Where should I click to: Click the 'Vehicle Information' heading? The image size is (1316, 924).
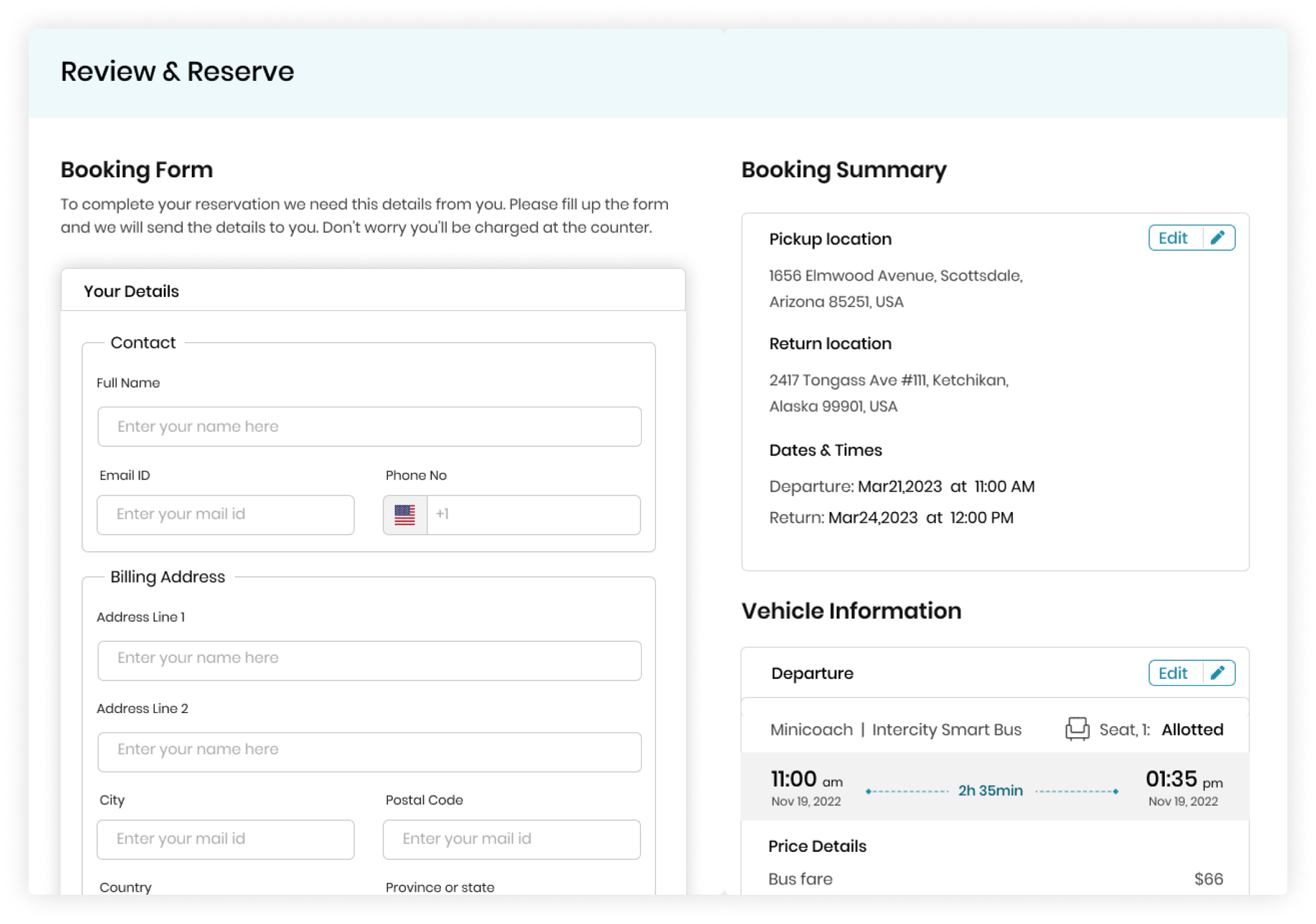pyautogui.click(x=851, y=610)
